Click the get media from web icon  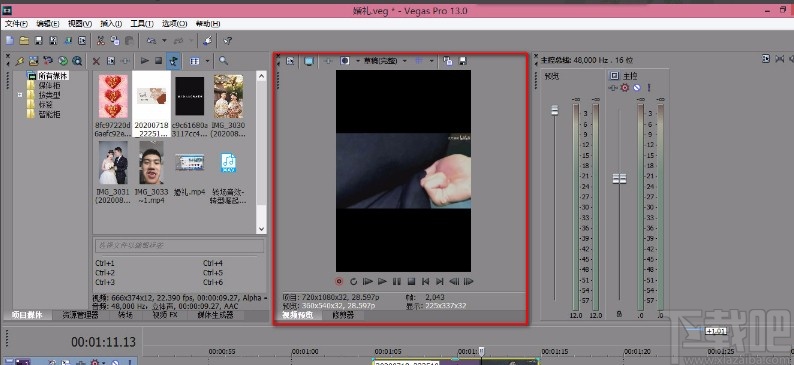coord(63,61)
